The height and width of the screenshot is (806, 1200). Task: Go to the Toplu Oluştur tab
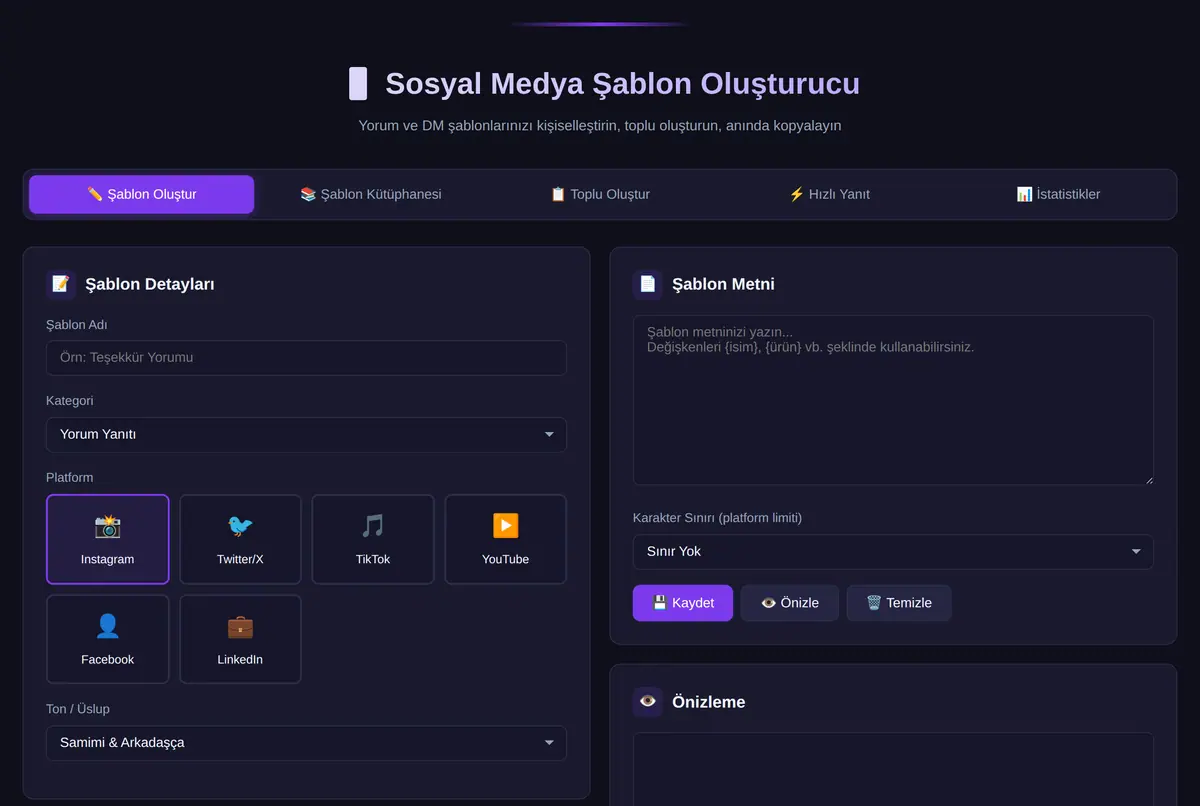[600, 194]
